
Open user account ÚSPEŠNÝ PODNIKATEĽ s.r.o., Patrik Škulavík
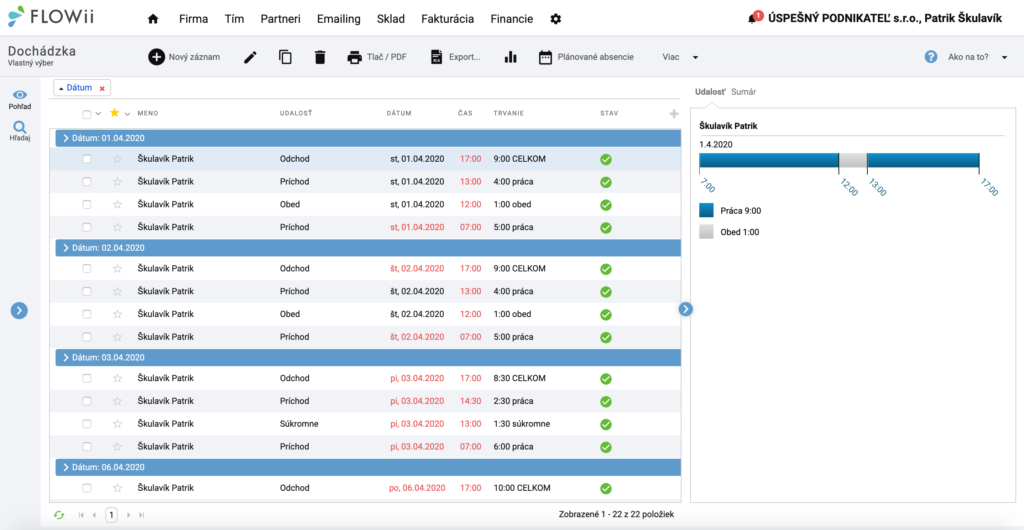click(x=884, y=19)
